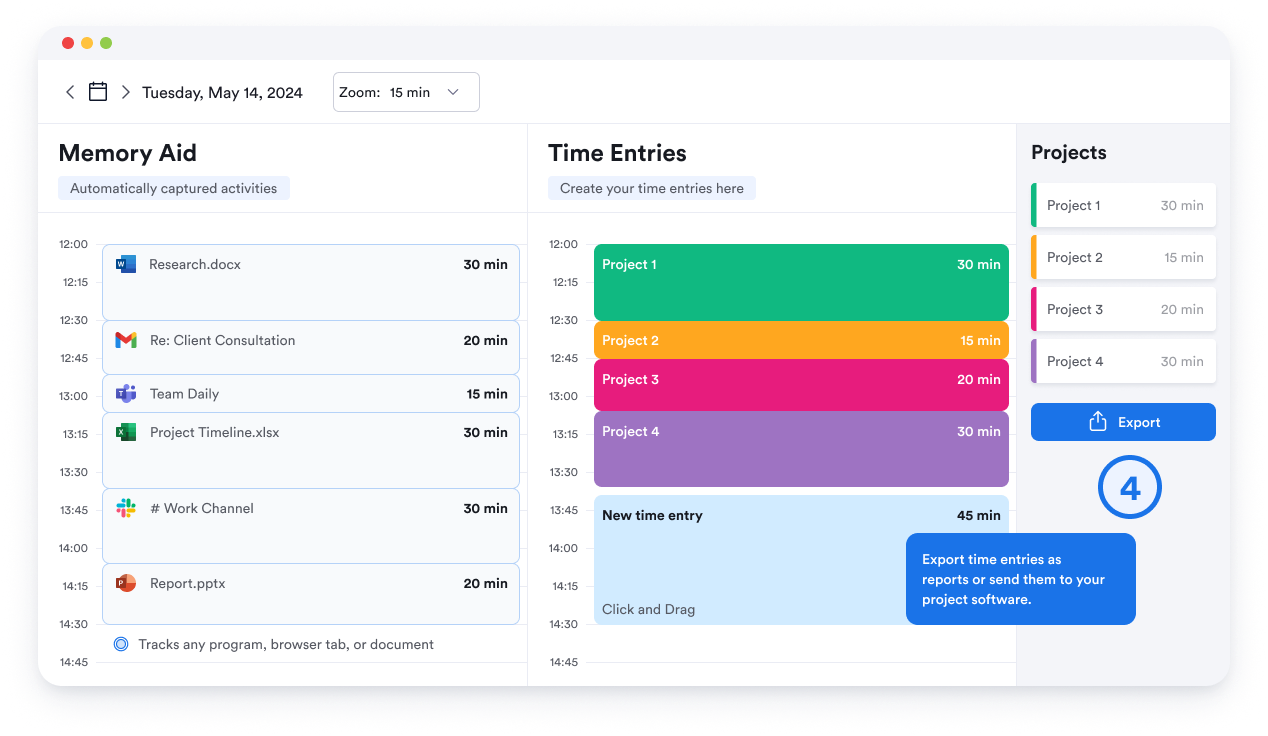Go to next day with right chevron
Image resolution: width=1268 pixels, height=736 pixels.
pyautogui.click(x=126, y=92)
